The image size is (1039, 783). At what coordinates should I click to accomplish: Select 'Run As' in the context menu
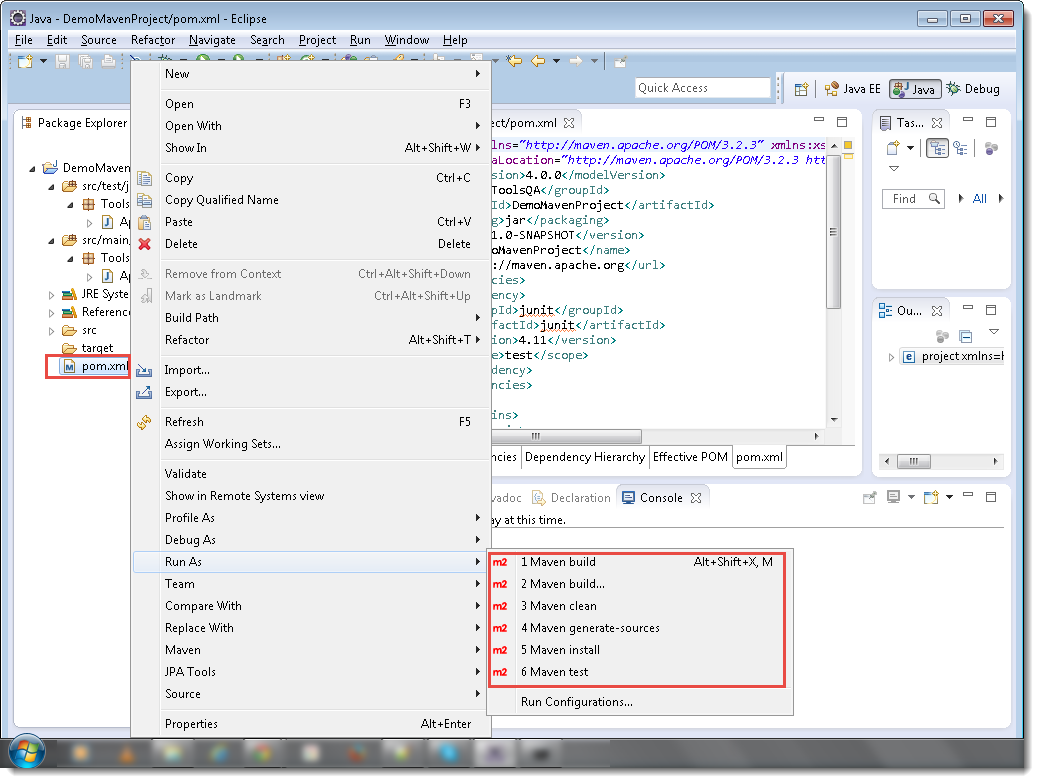pos(311,562)
